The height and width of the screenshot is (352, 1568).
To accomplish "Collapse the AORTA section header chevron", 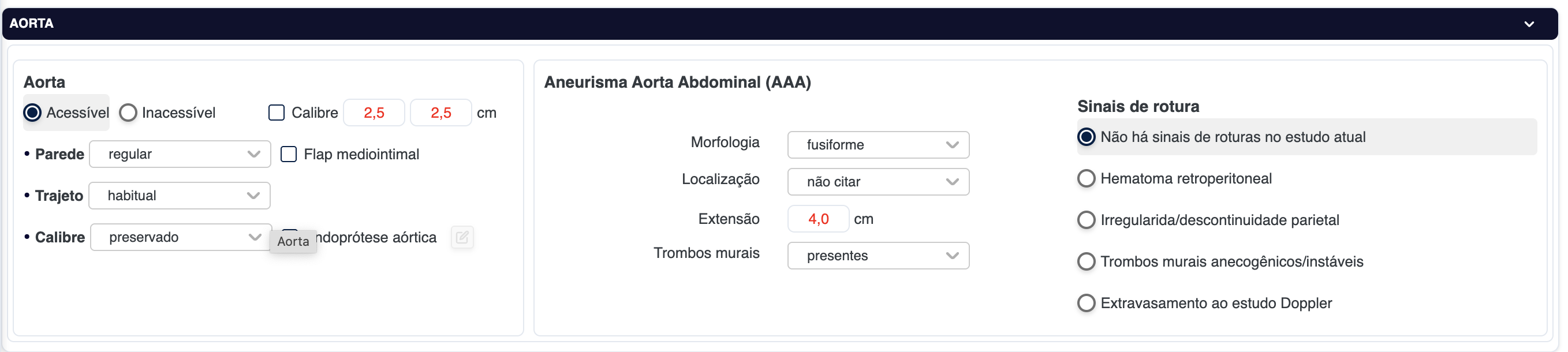I will 1528,24.
